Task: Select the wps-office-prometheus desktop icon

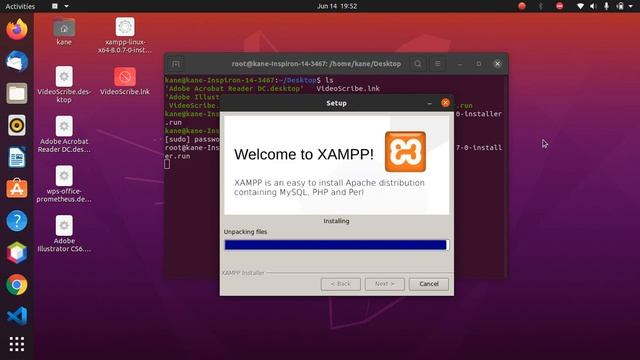Action: pos(64,184)
